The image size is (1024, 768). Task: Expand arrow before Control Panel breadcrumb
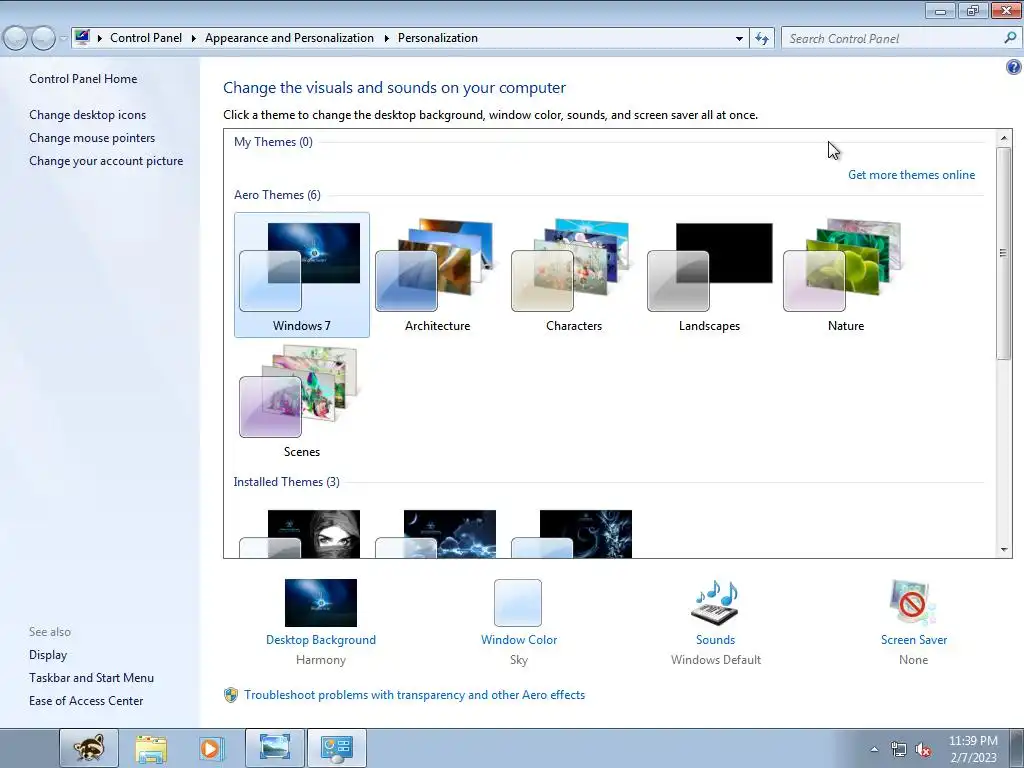coord(100,39)
